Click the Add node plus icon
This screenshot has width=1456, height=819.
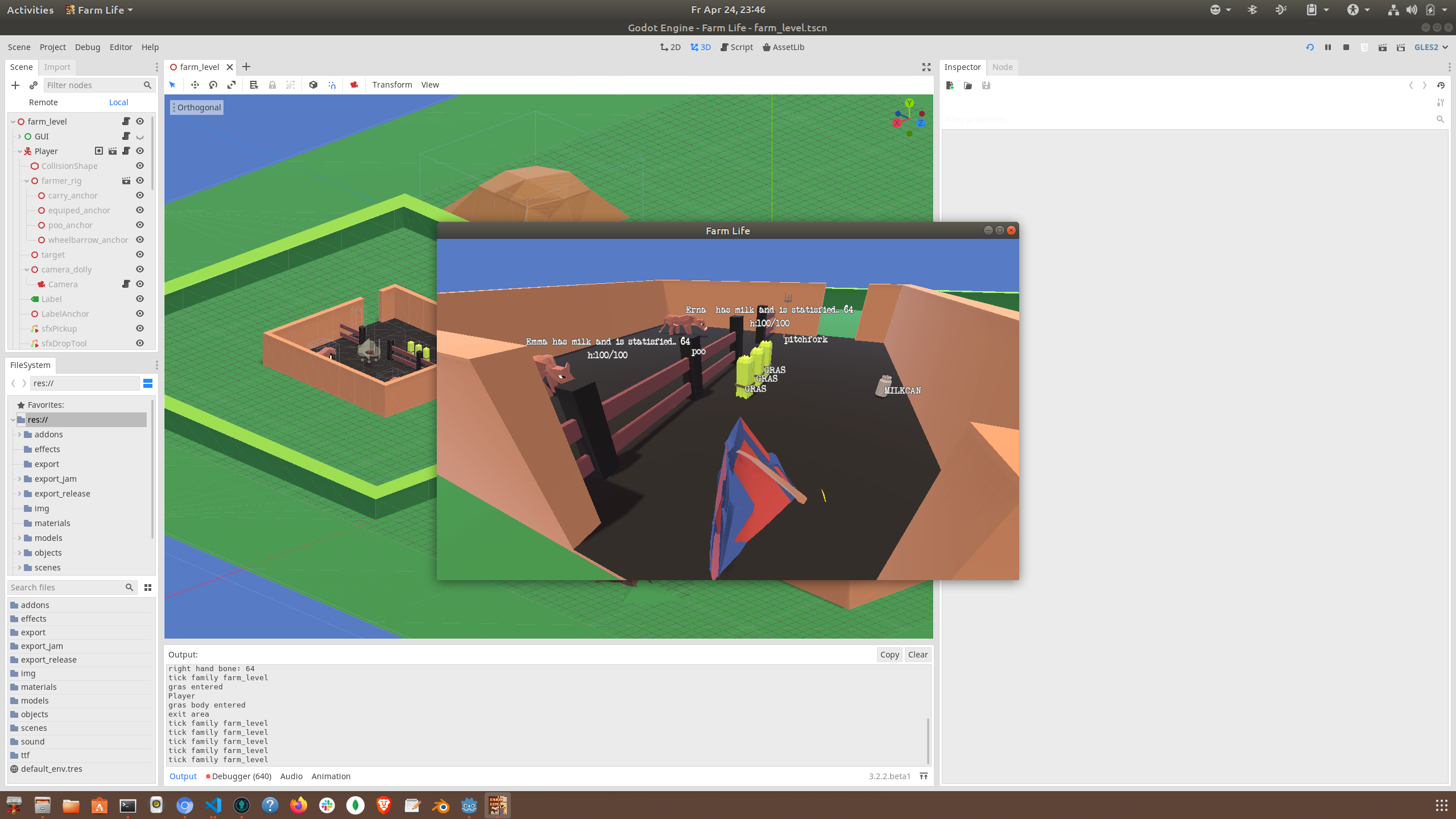pos(15,85)
